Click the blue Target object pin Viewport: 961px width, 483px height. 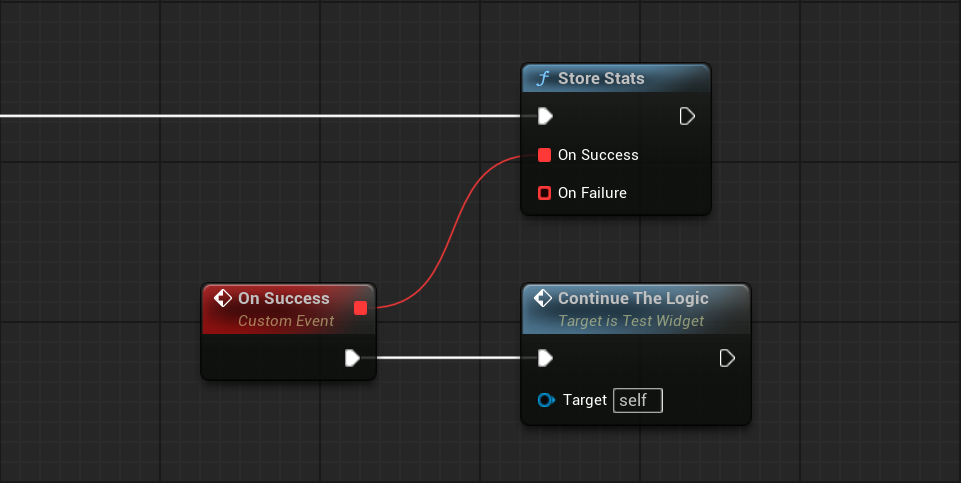(x=545, y=400)
